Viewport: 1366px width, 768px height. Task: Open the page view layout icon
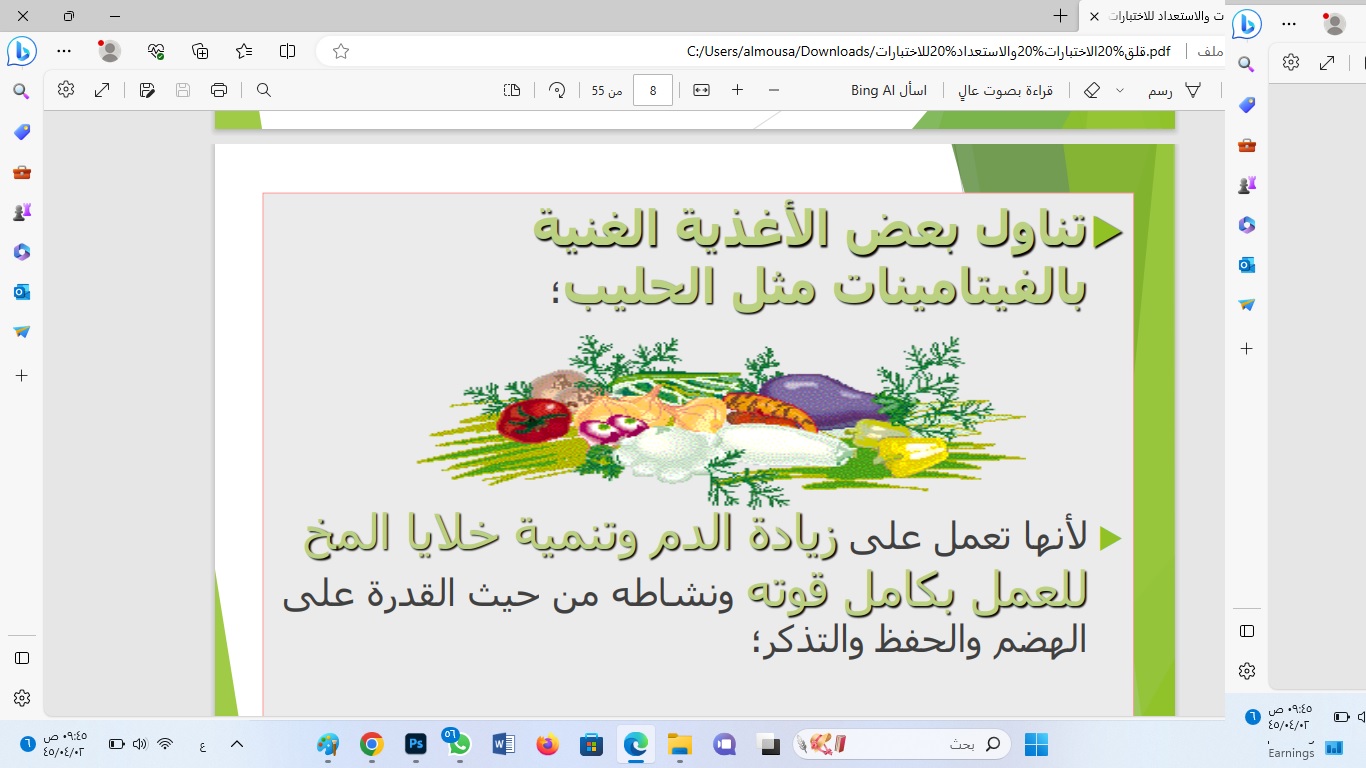512,90
